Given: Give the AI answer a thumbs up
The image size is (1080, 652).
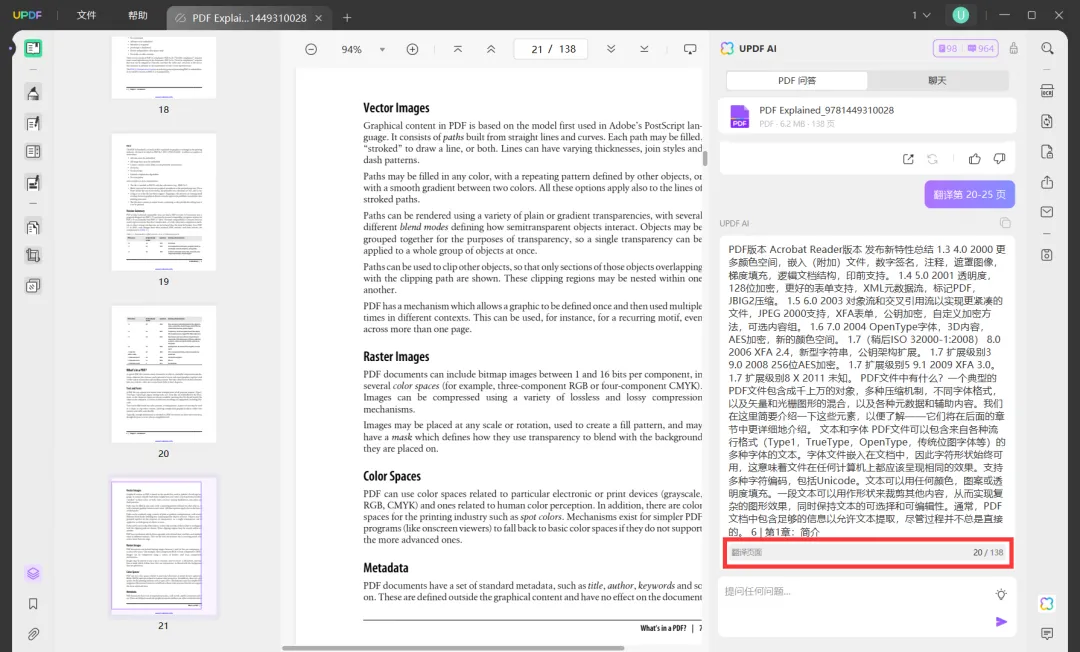Looking at the screenshot, I should tap(974, 158).
